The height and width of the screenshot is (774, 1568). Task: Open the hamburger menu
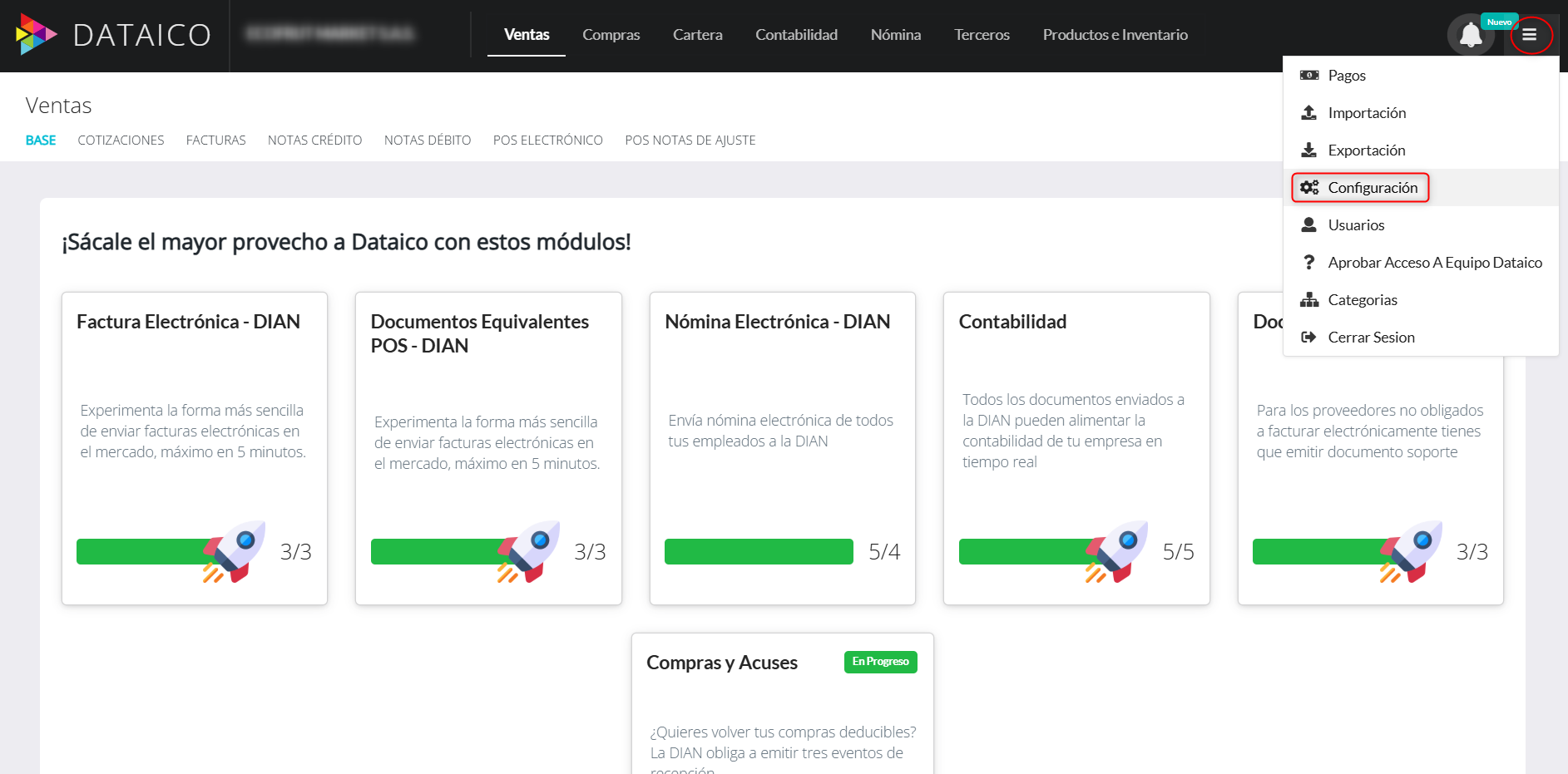(x=1531, y=35)
